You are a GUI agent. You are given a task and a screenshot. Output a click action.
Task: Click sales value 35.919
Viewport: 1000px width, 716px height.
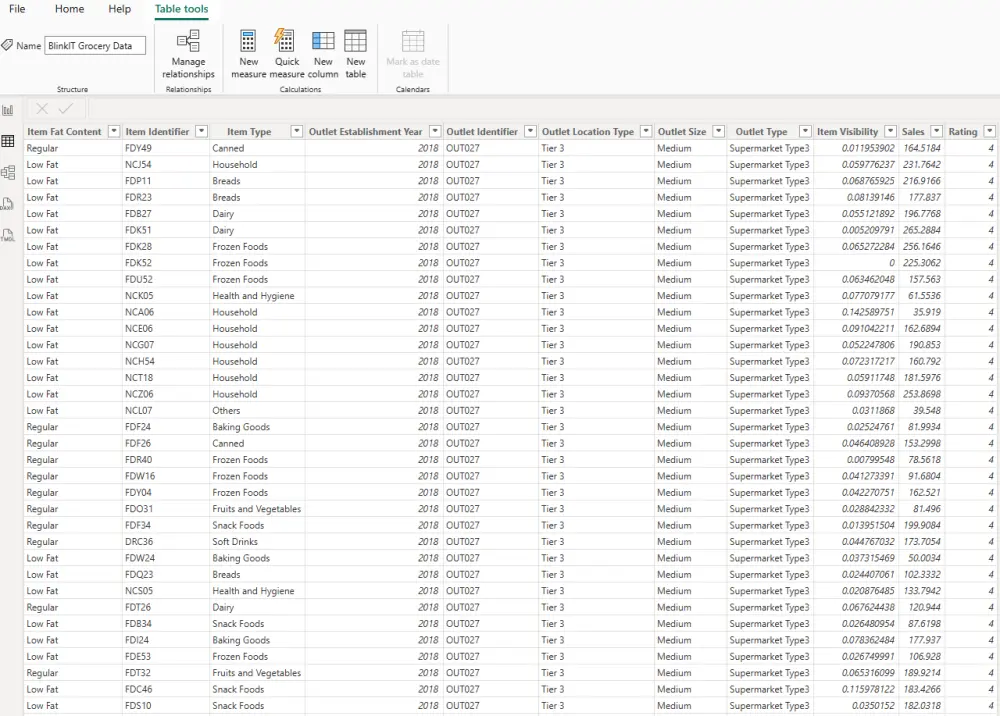927,312
